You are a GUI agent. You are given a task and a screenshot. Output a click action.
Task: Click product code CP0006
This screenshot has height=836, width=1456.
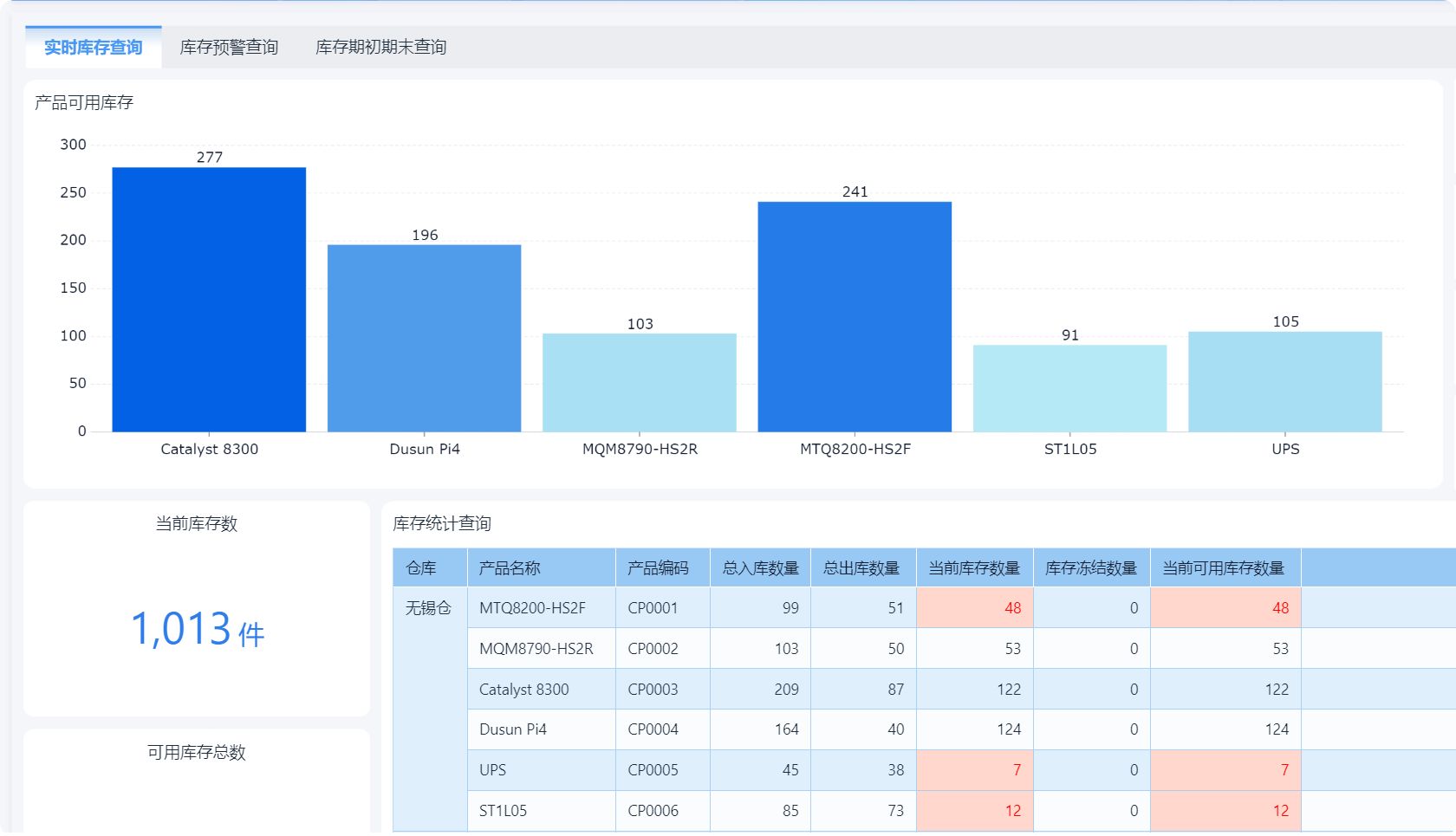click(653, 811)
